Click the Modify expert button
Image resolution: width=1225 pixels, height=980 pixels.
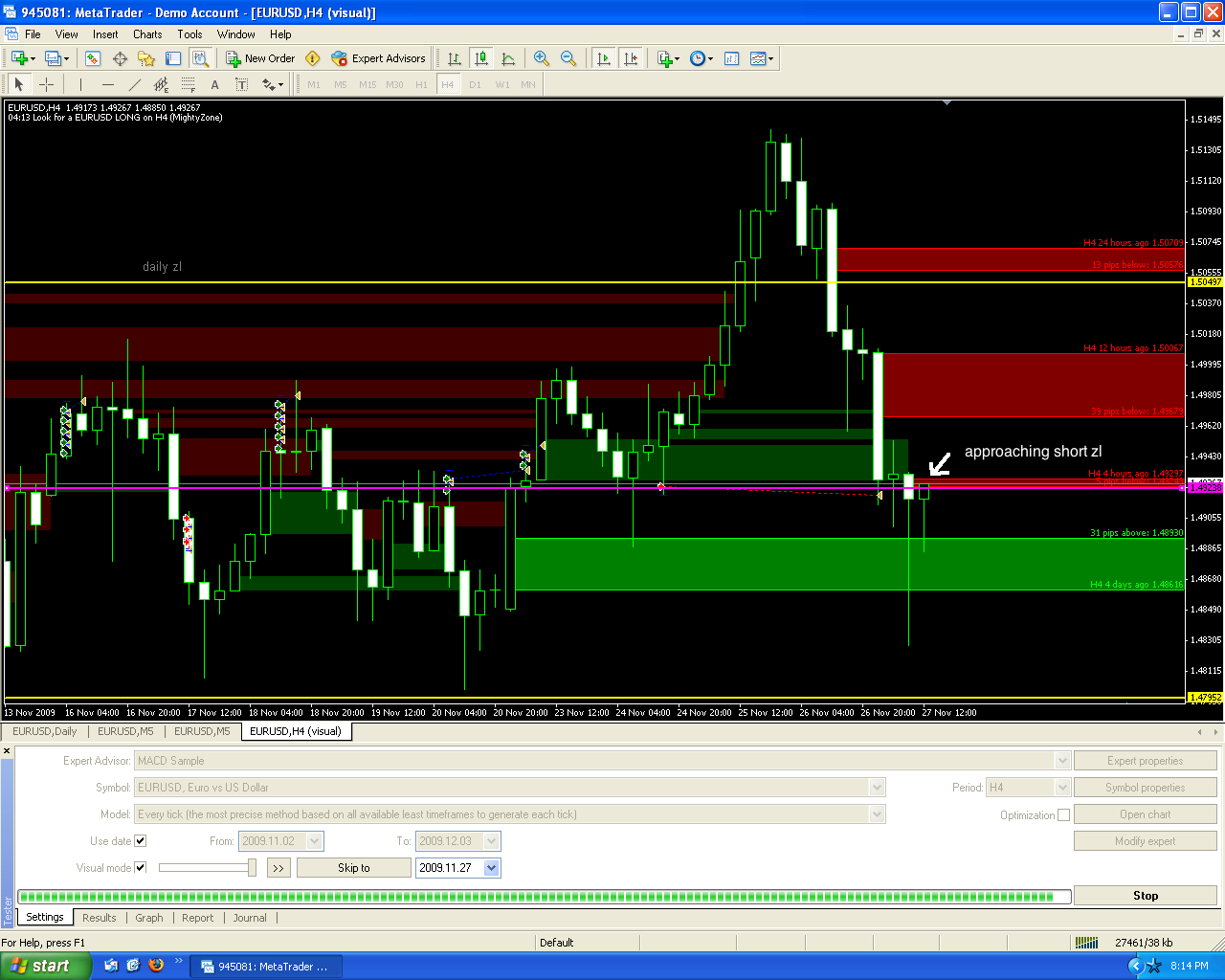coord(1146,841)
